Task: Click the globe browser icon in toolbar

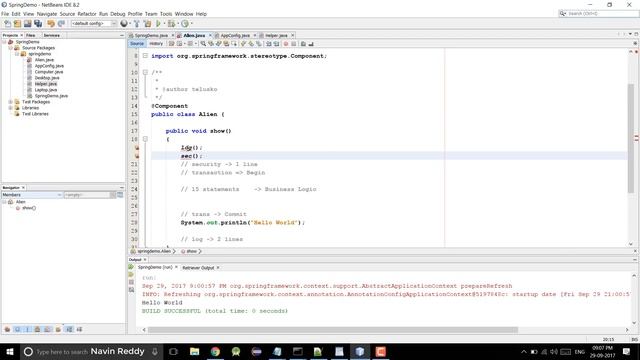Action: pos(124,24)
